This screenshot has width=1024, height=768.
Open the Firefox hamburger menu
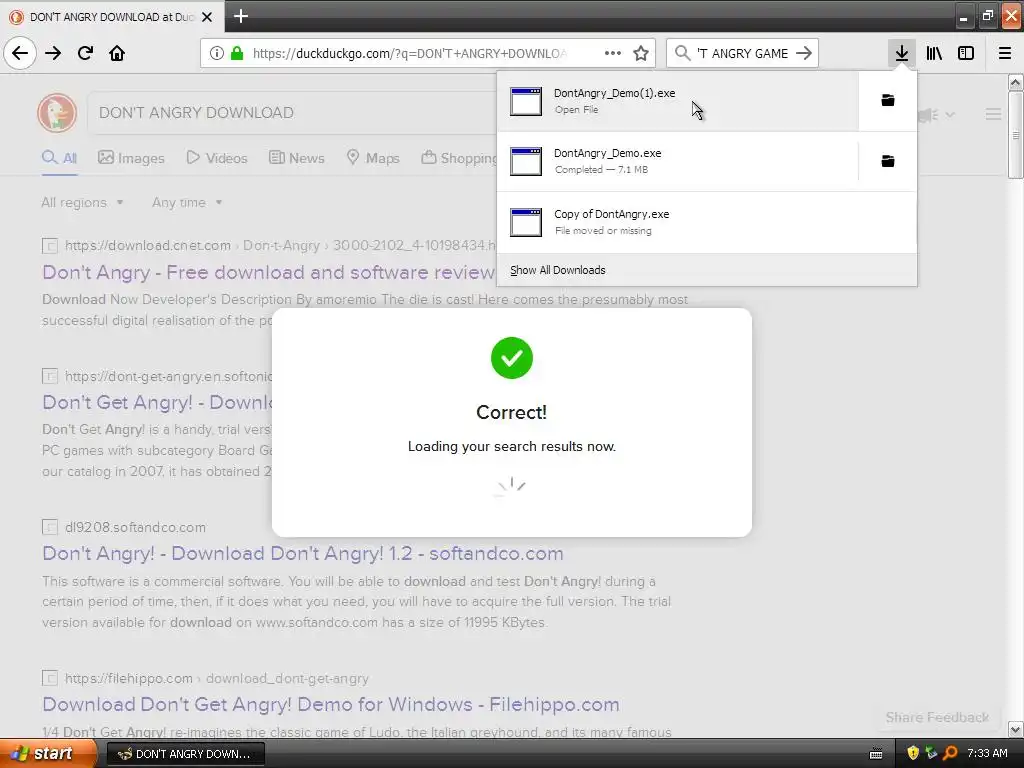point(1005,53)
